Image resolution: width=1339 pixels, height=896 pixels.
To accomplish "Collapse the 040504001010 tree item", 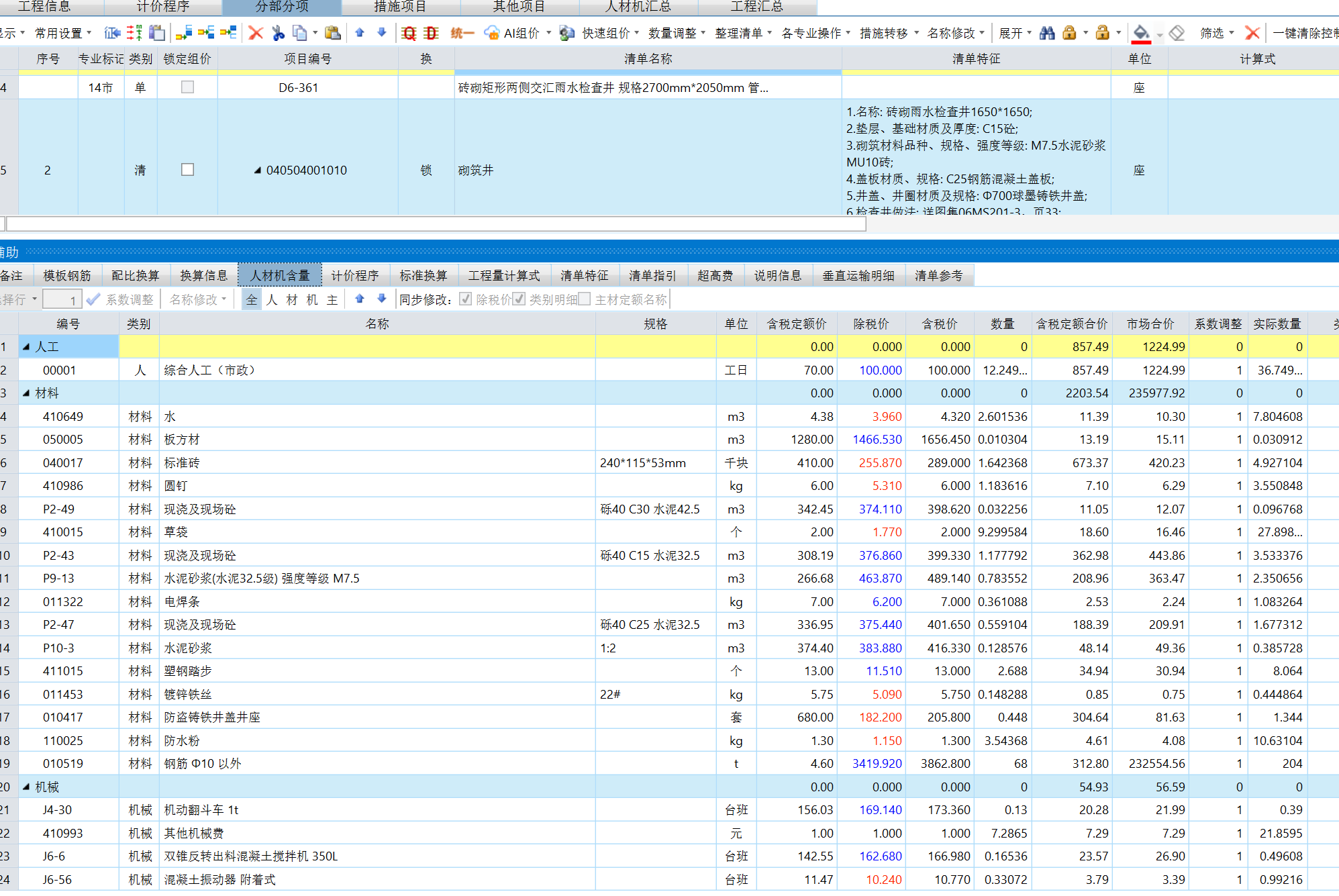I will pos(257,170).
